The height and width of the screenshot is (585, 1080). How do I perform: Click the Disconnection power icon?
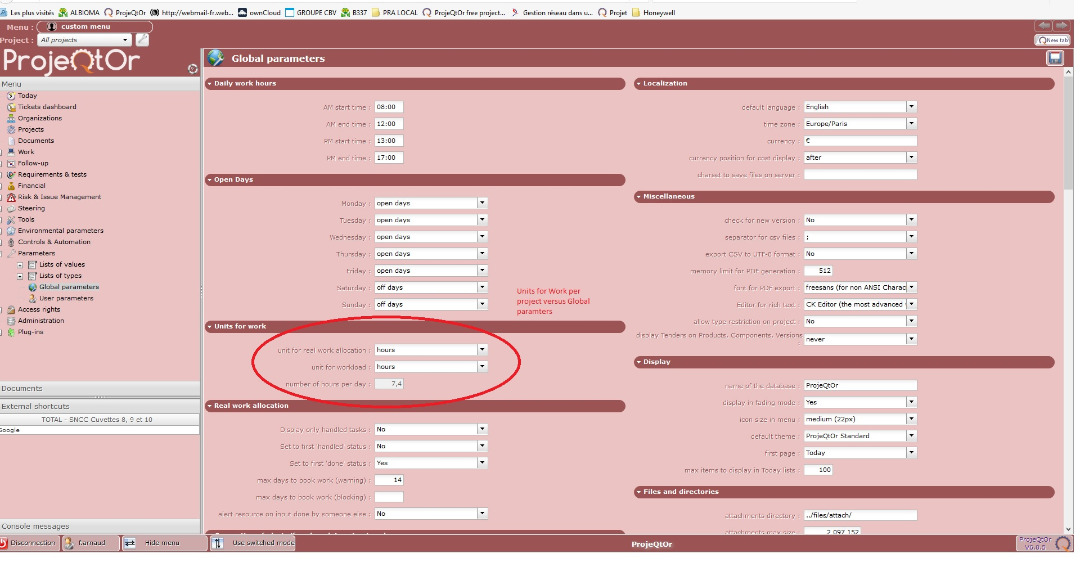(x=4, y=543)
